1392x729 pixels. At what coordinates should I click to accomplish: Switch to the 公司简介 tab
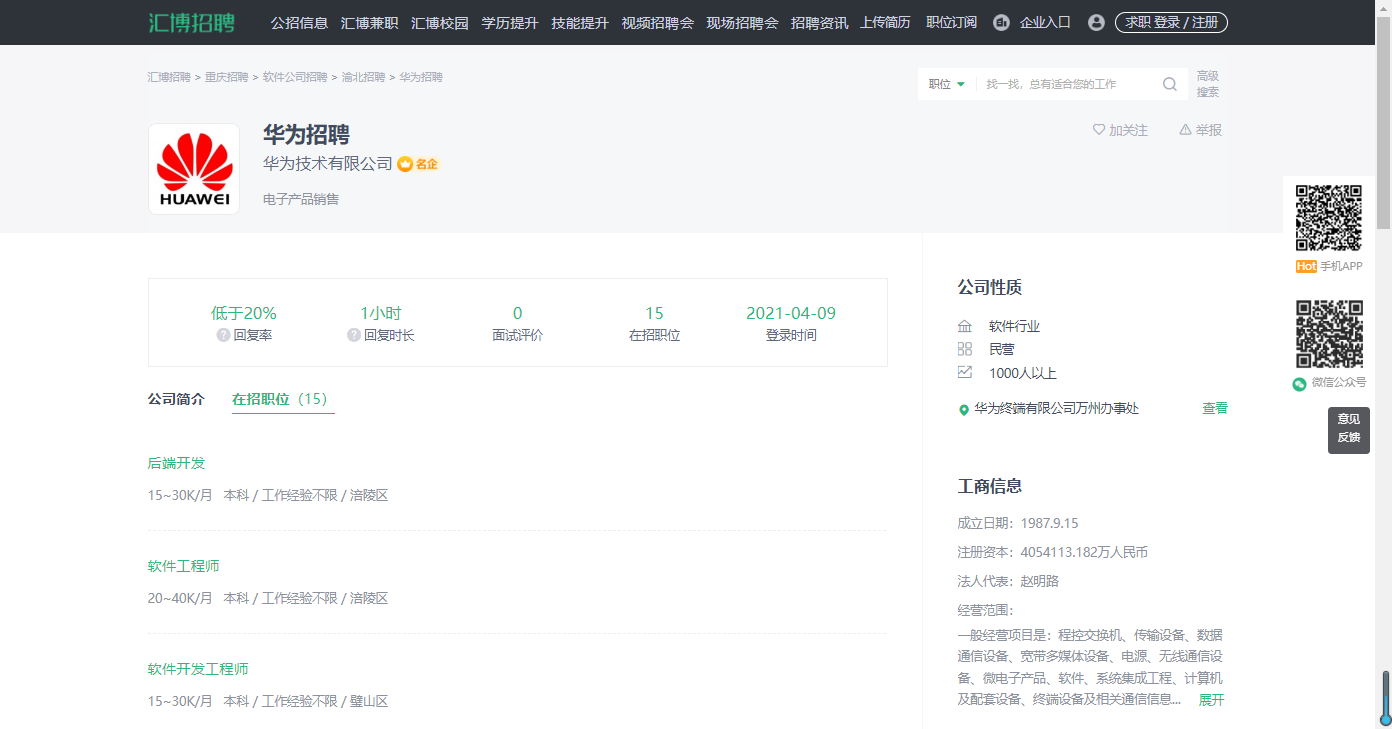176,399
